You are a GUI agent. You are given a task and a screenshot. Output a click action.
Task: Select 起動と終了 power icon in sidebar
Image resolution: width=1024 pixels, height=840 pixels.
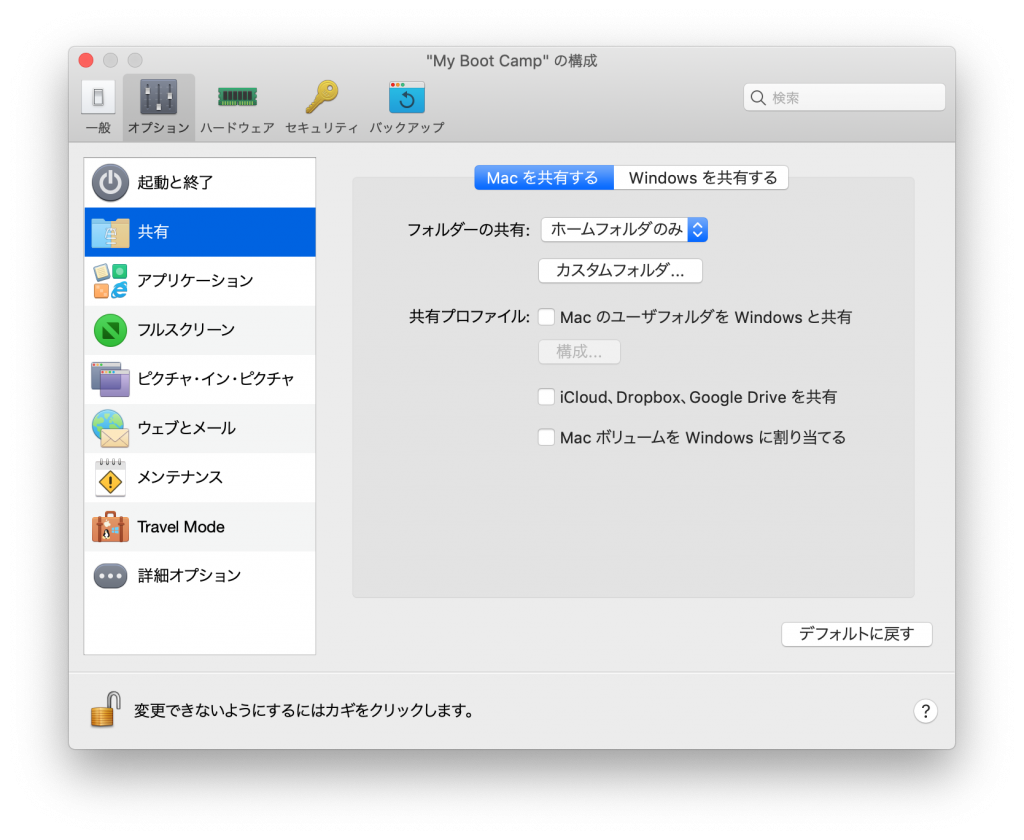click(x=110, y=183)
